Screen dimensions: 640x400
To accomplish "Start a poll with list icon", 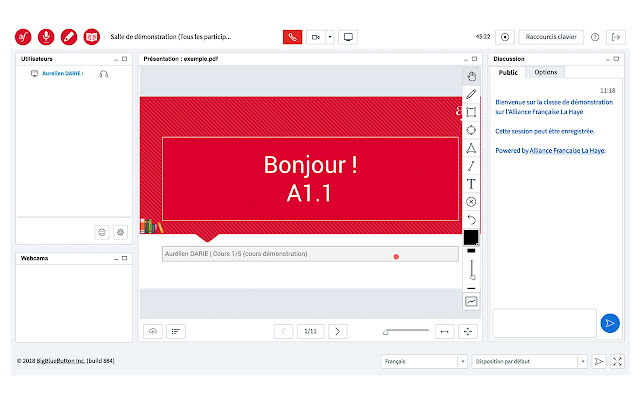I will (176, 331).
